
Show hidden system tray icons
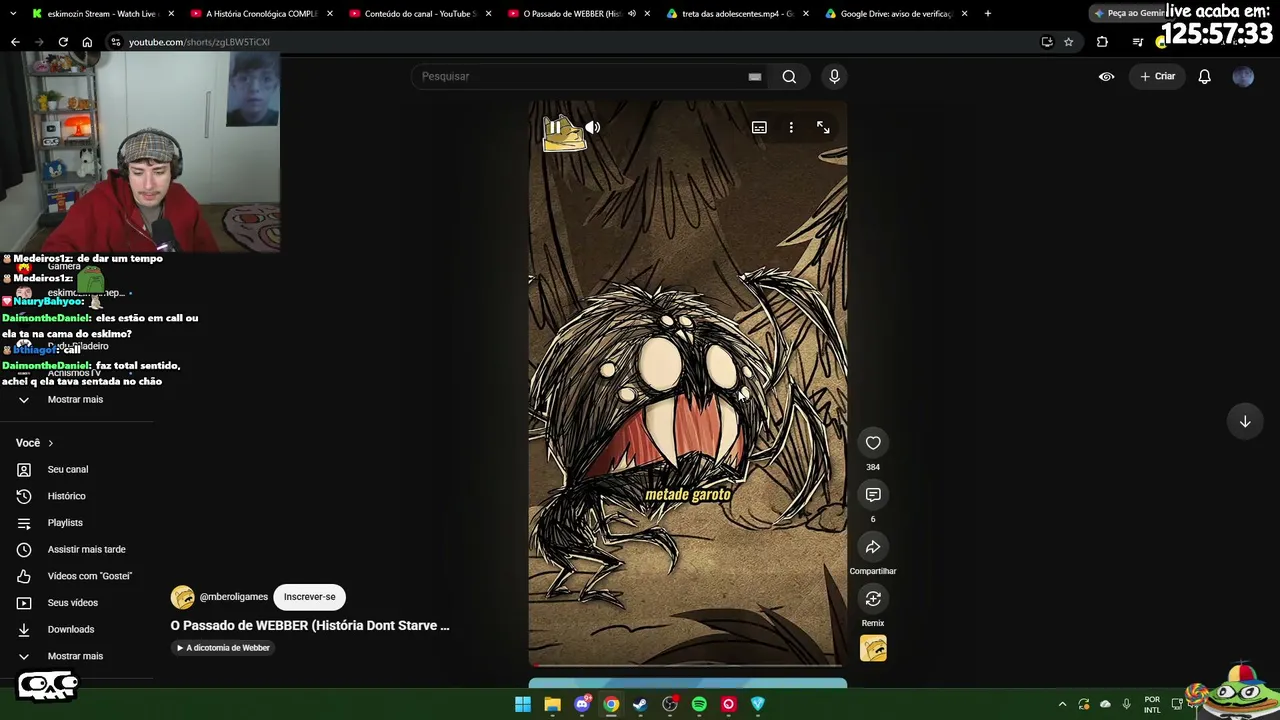click(1062, 704)
